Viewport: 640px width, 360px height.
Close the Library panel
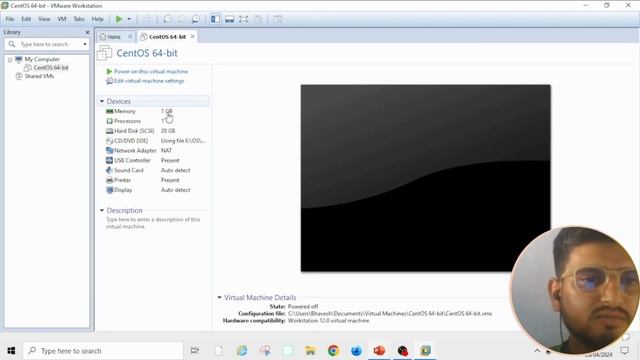(87, 32)
